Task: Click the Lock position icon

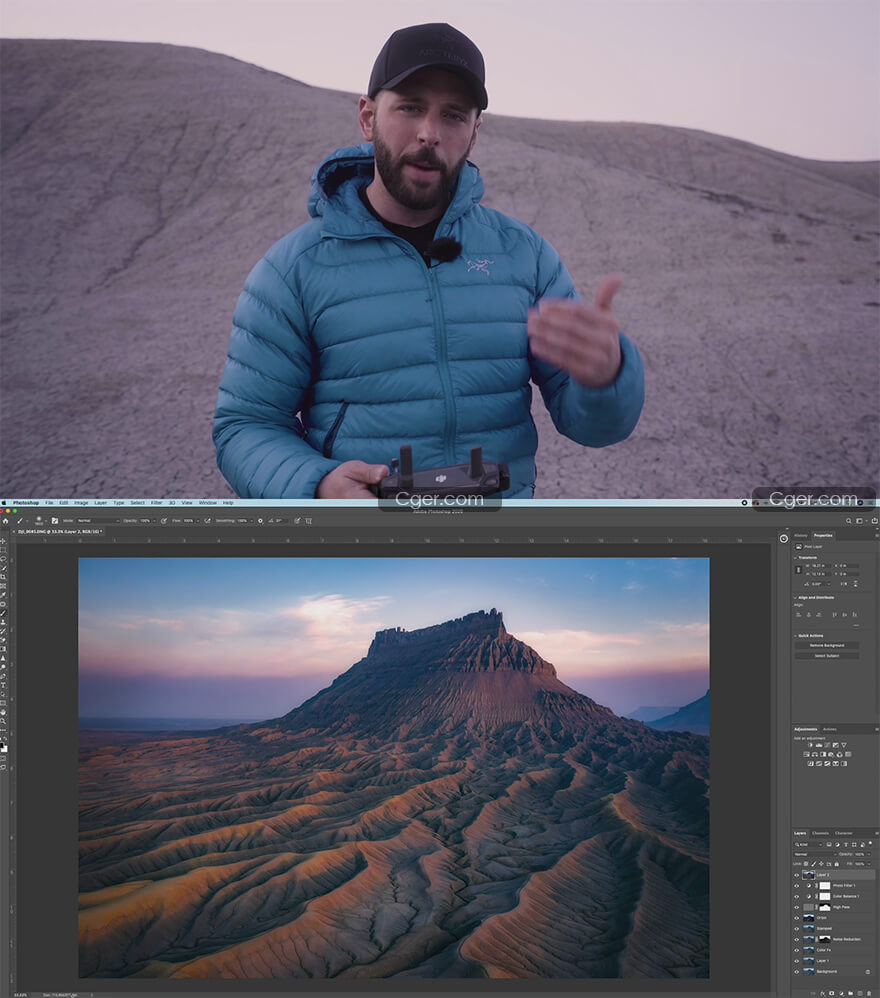Action: [x=821, y=864]
